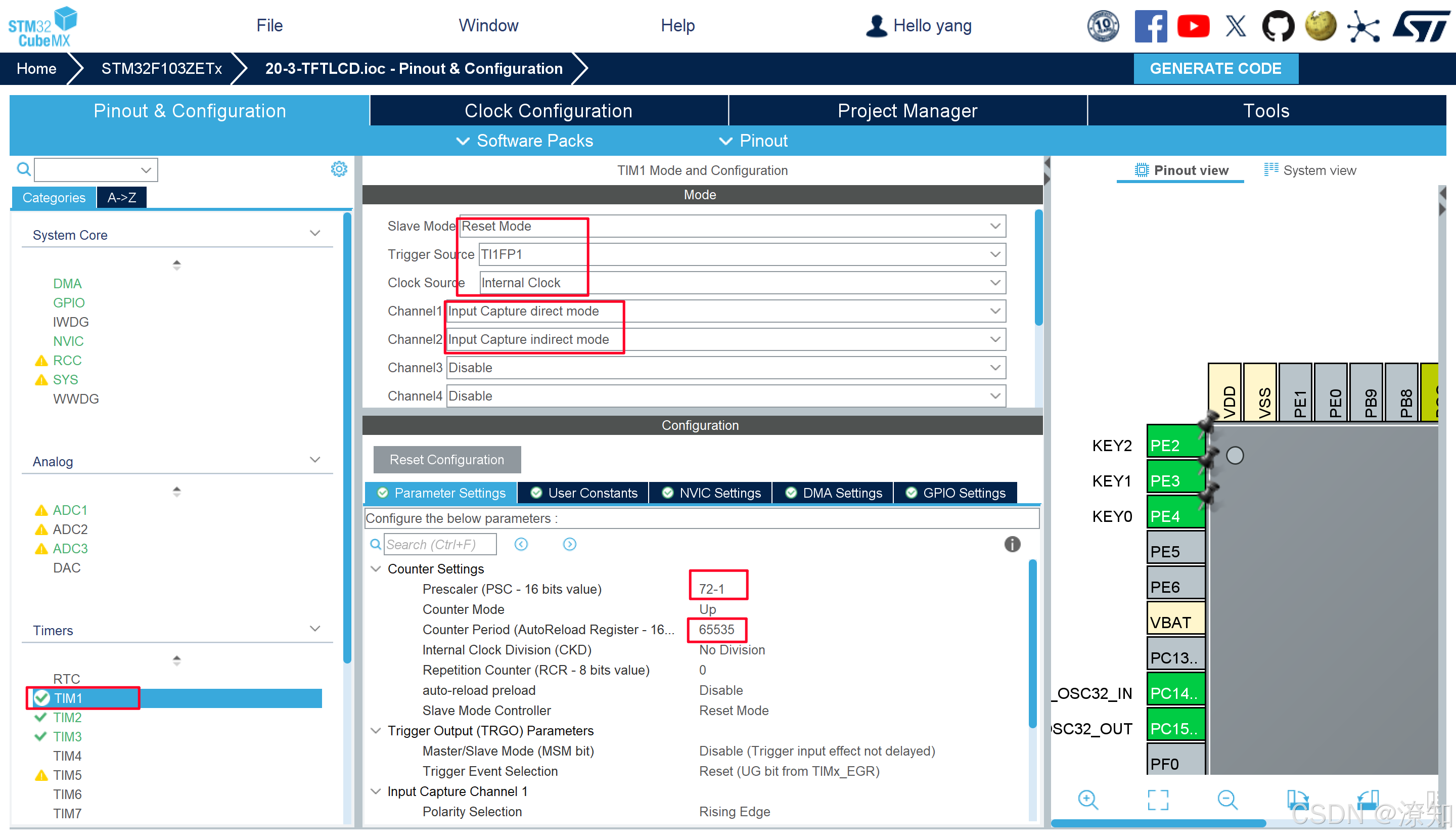Click the info icon in parameter settings
The image size is (1456, 839).
point(1012,544)
